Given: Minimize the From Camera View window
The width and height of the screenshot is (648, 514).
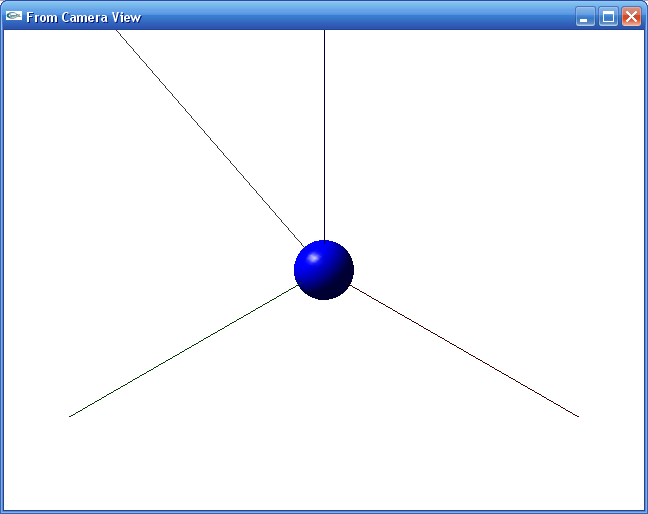Looking at the screenshot, I should point(585,17).
